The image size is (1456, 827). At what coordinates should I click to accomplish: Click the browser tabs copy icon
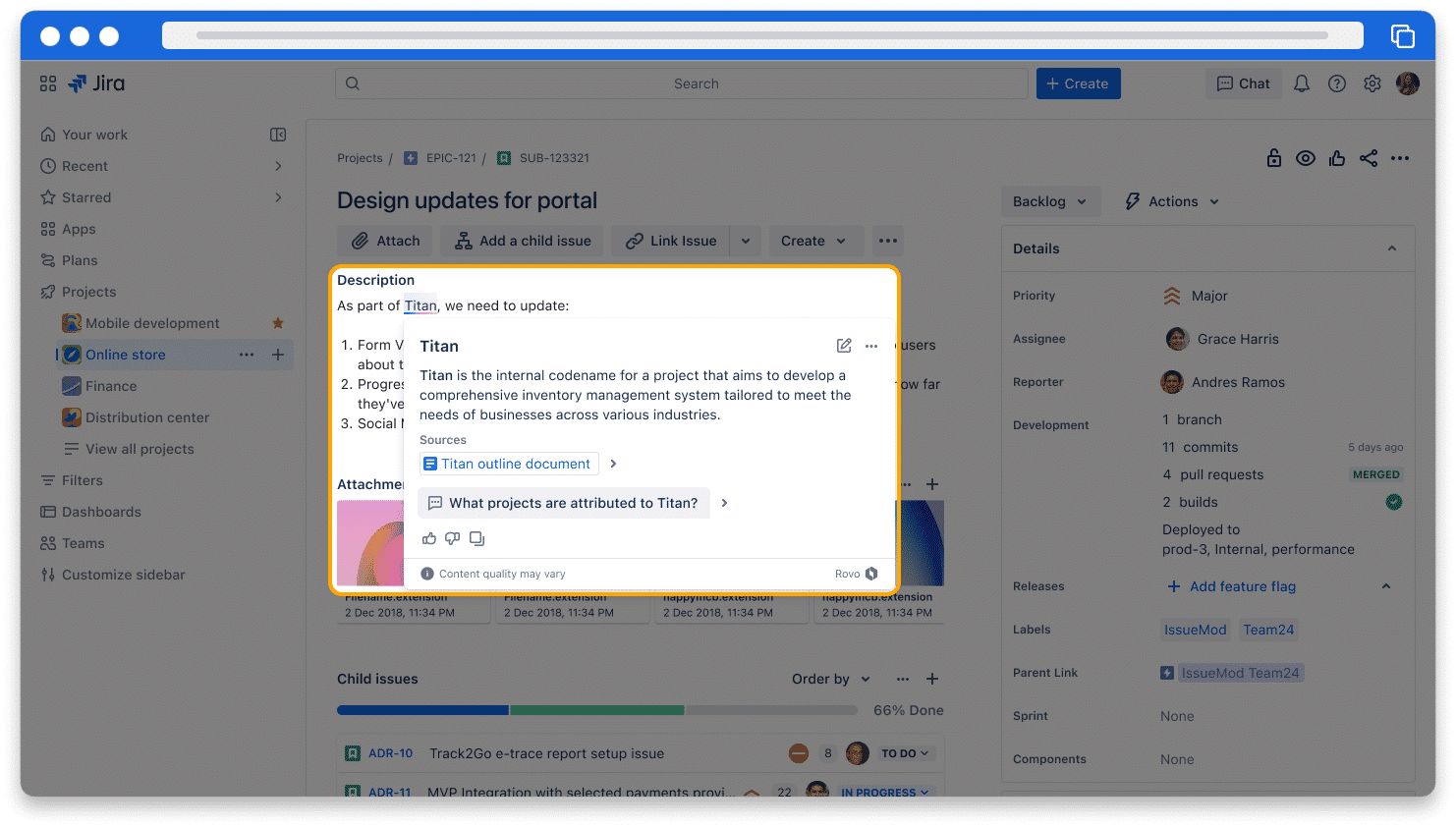pyautogui.click(x=1402, y=36)
